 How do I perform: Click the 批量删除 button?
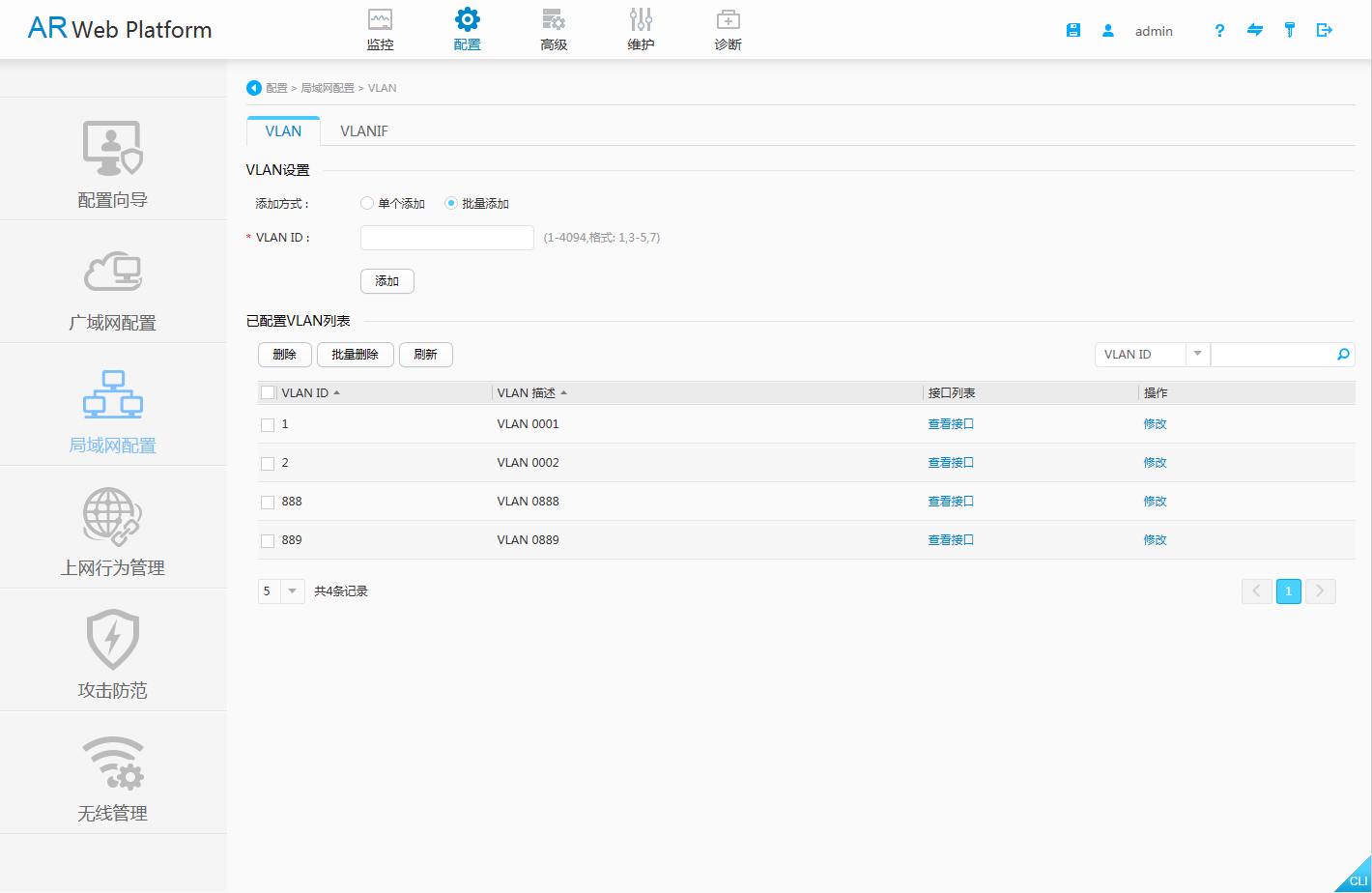click(355, 355)
